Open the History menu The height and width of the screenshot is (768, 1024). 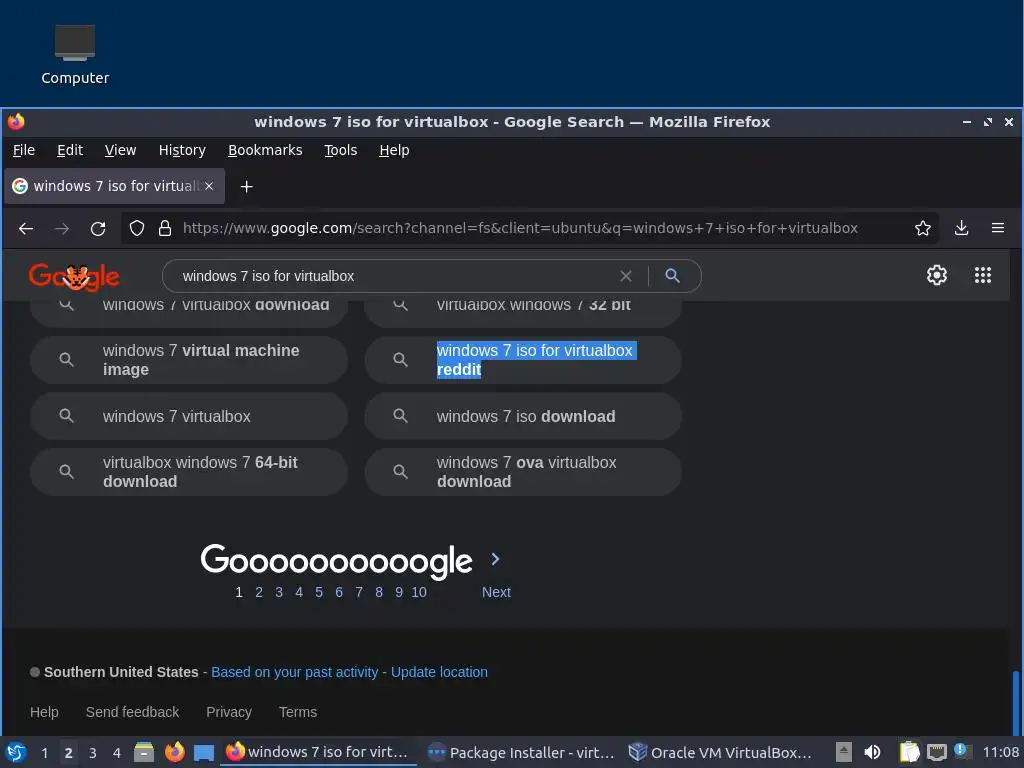click(182, 150)
